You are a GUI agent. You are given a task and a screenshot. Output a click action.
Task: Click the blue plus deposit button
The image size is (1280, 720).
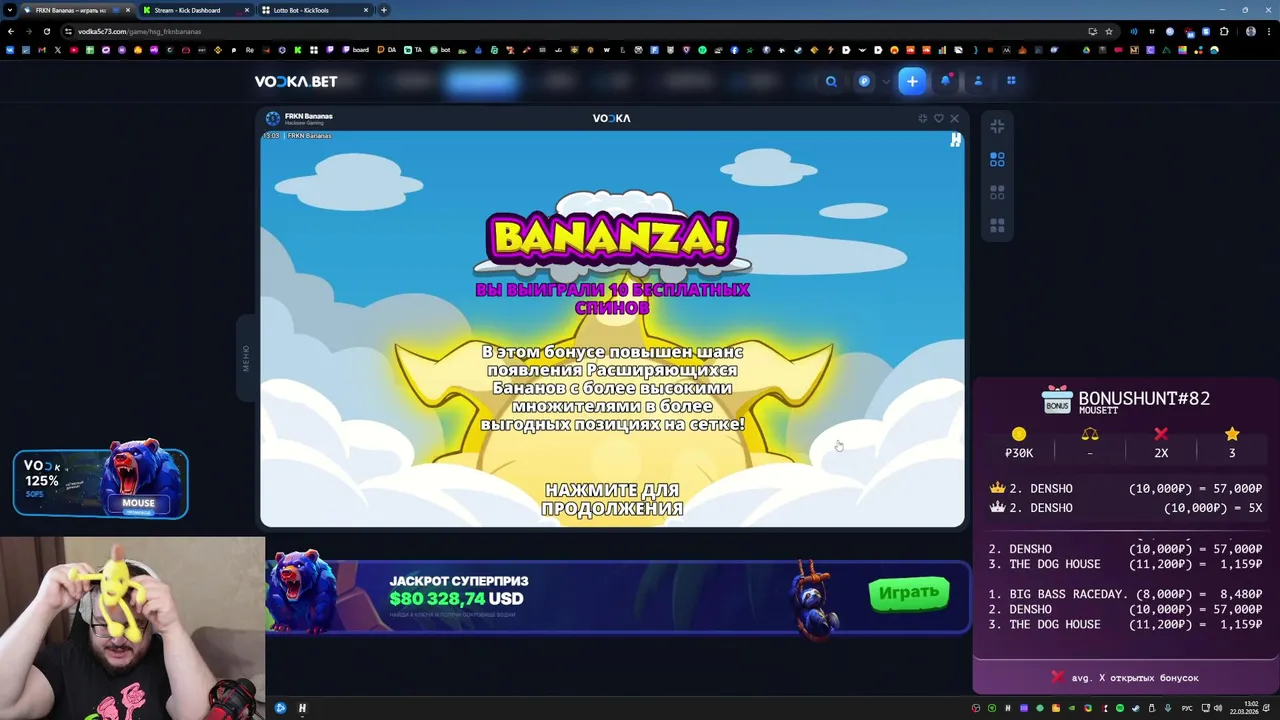[x=912, y=81]
